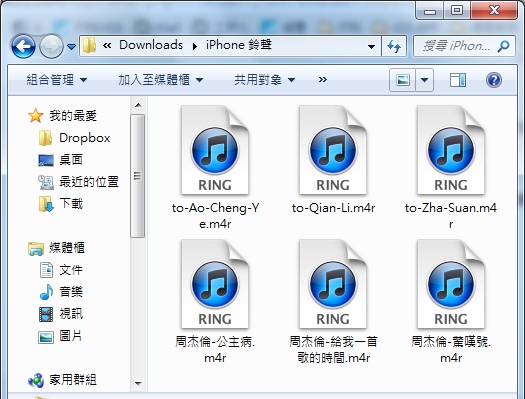This screenshot has height=399, width=525.
Task: Open Help with the question mark icon
Action: (494, 80)
